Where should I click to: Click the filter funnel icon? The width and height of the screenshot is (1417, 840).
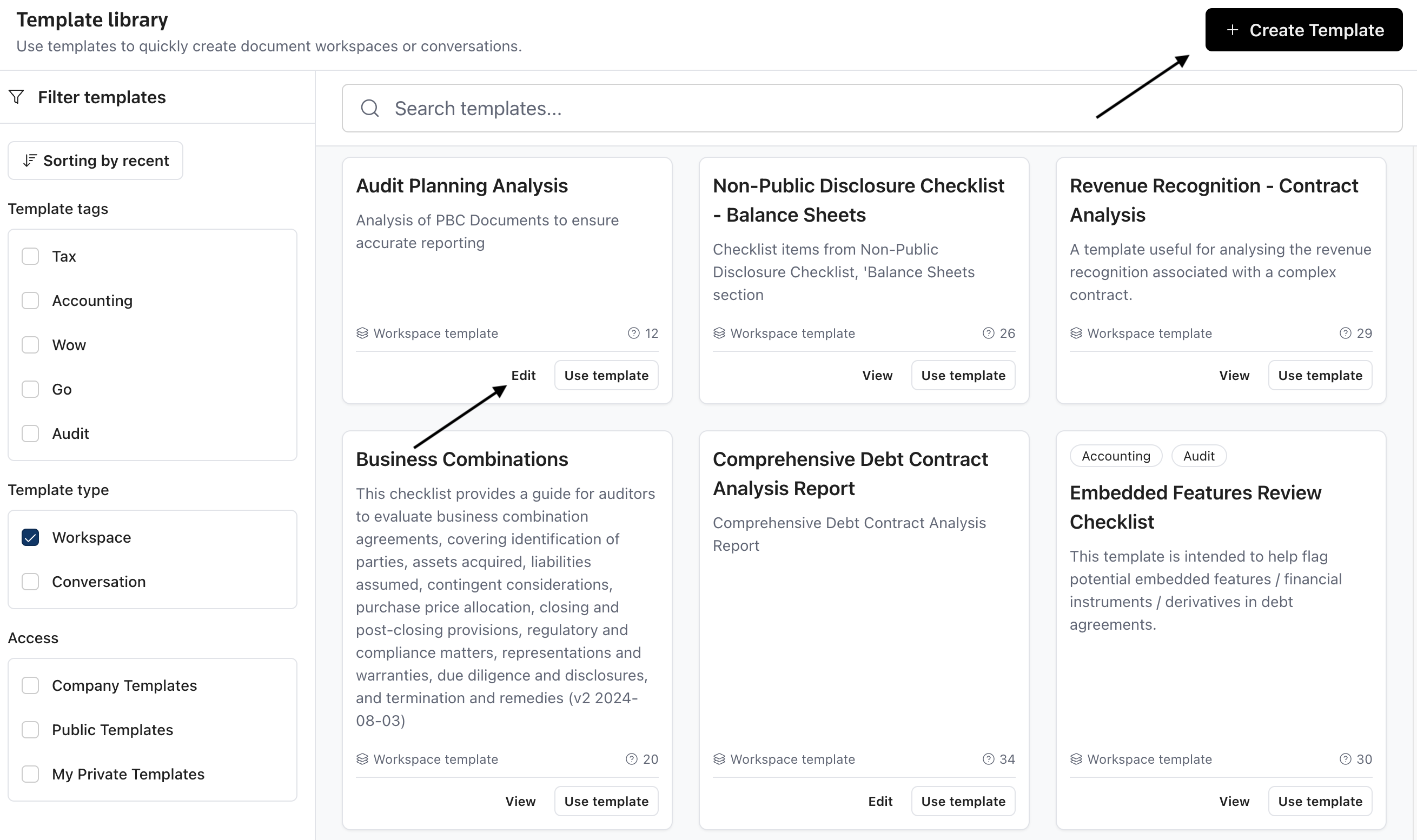(x=16, y=97)
